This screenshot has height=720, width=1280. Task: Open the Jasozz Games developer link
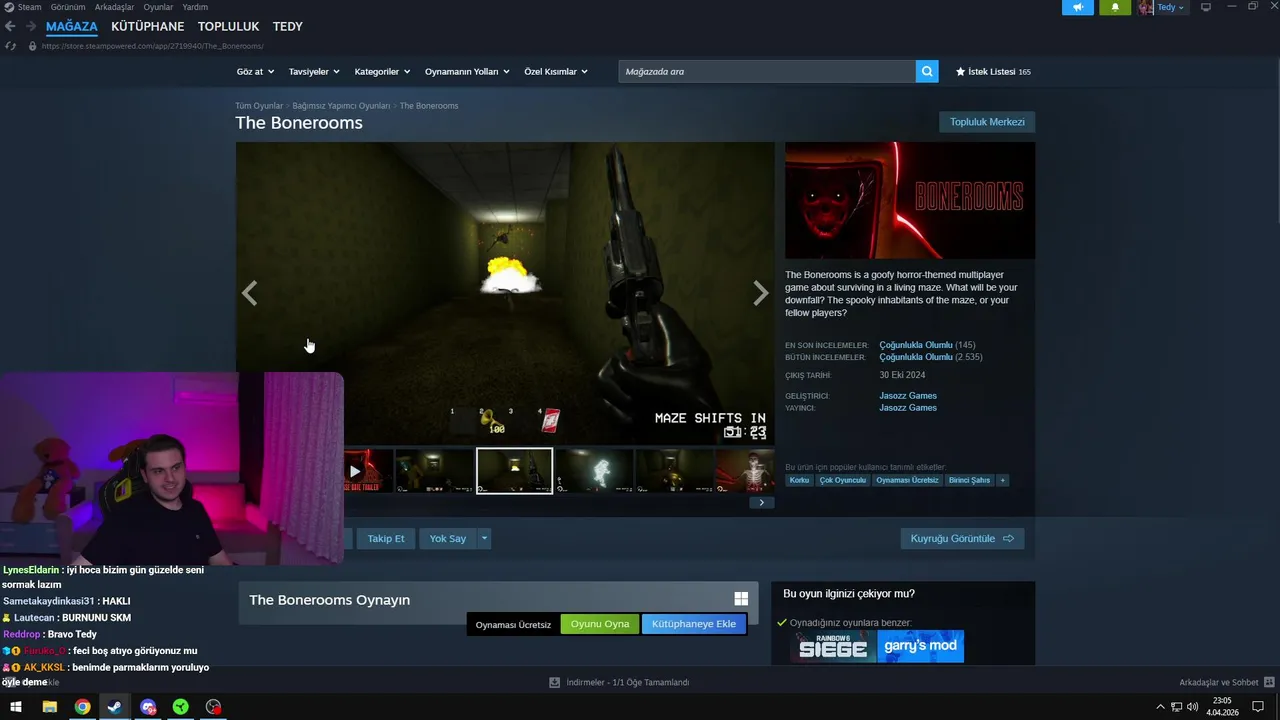pos(908,396)
